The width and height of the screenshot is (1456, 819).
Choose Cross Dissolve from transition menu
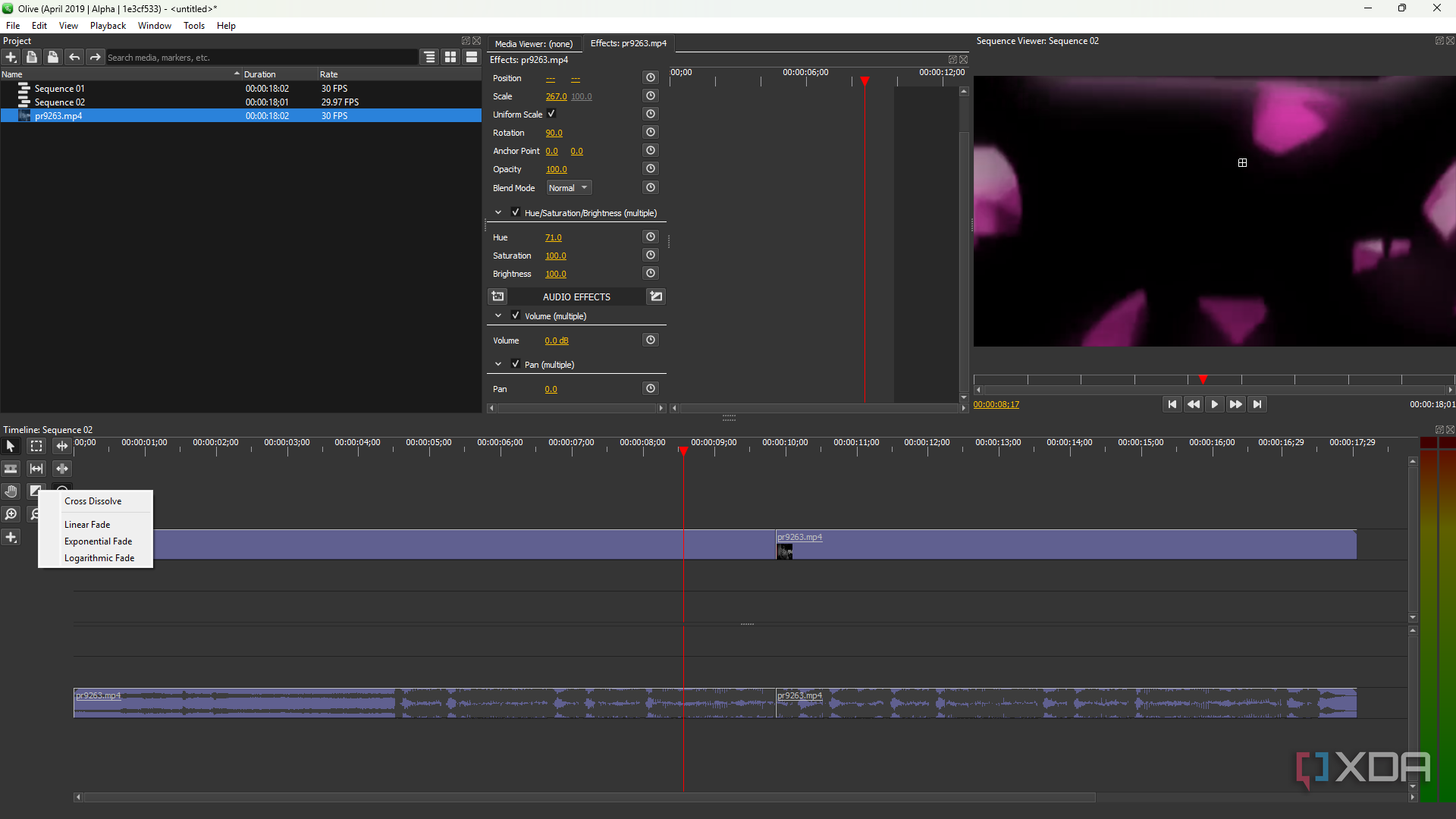(93, 501)
